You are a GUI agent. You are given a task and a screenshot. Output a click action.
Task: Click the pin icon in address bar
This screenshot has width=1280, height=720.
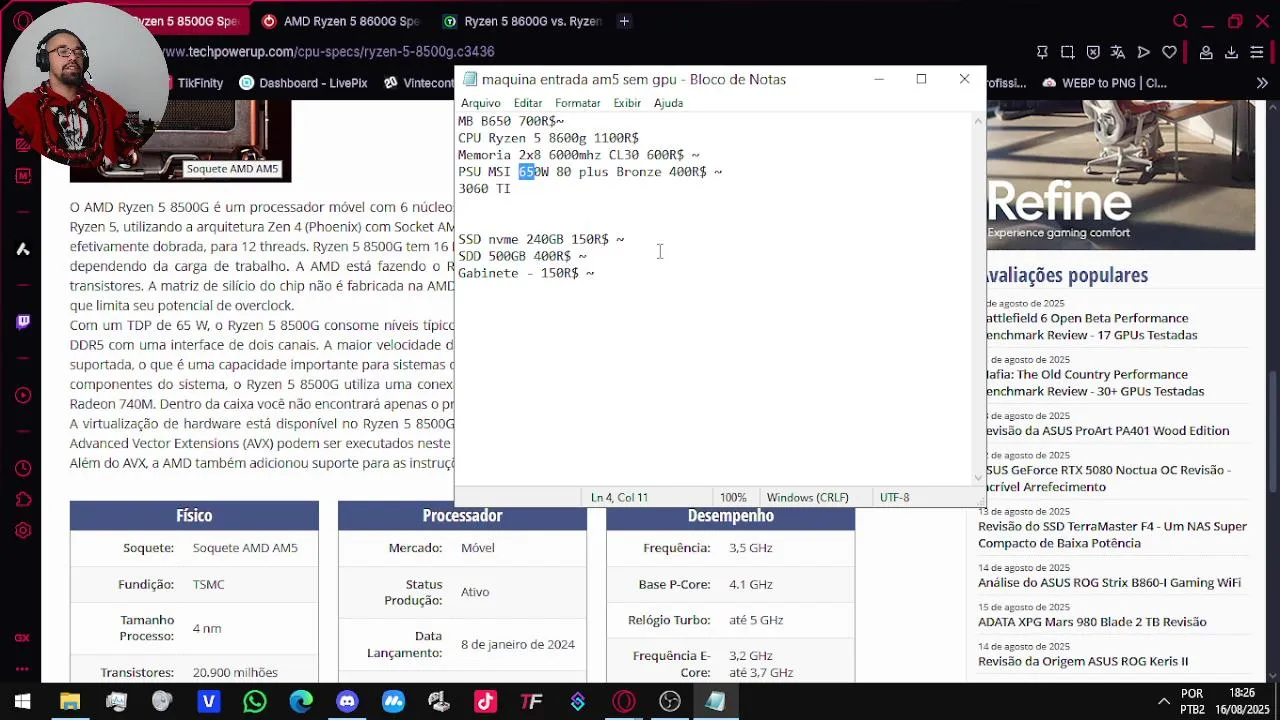coord(1042,52)
